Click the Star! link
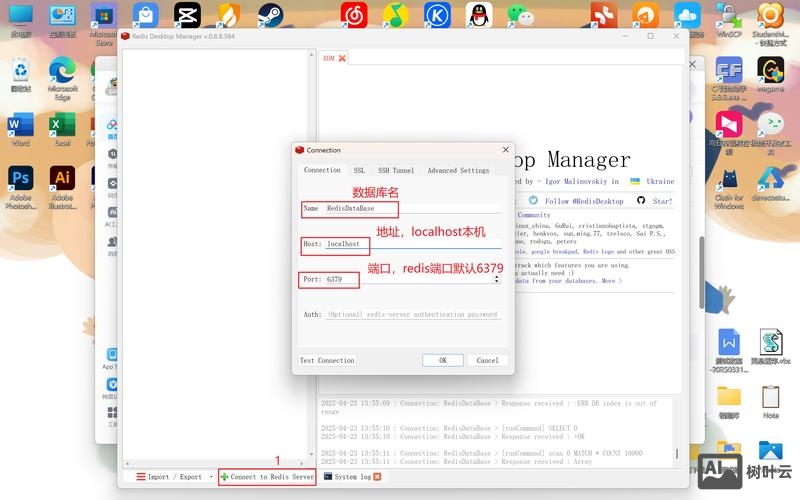Screen dimensions: 800x500 (662, 201)
